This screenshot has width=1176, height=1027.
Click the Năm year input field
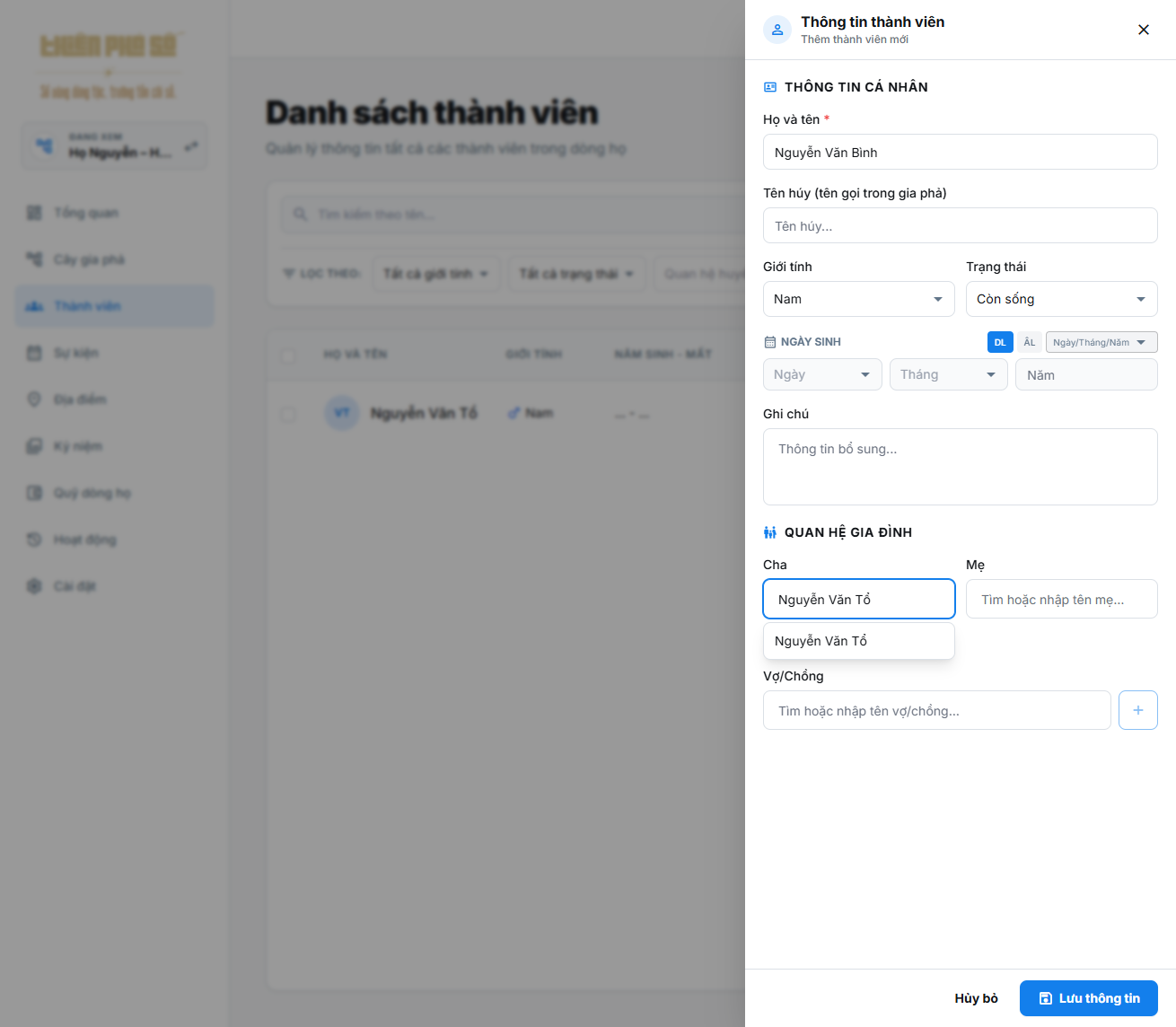(1086, 374)
